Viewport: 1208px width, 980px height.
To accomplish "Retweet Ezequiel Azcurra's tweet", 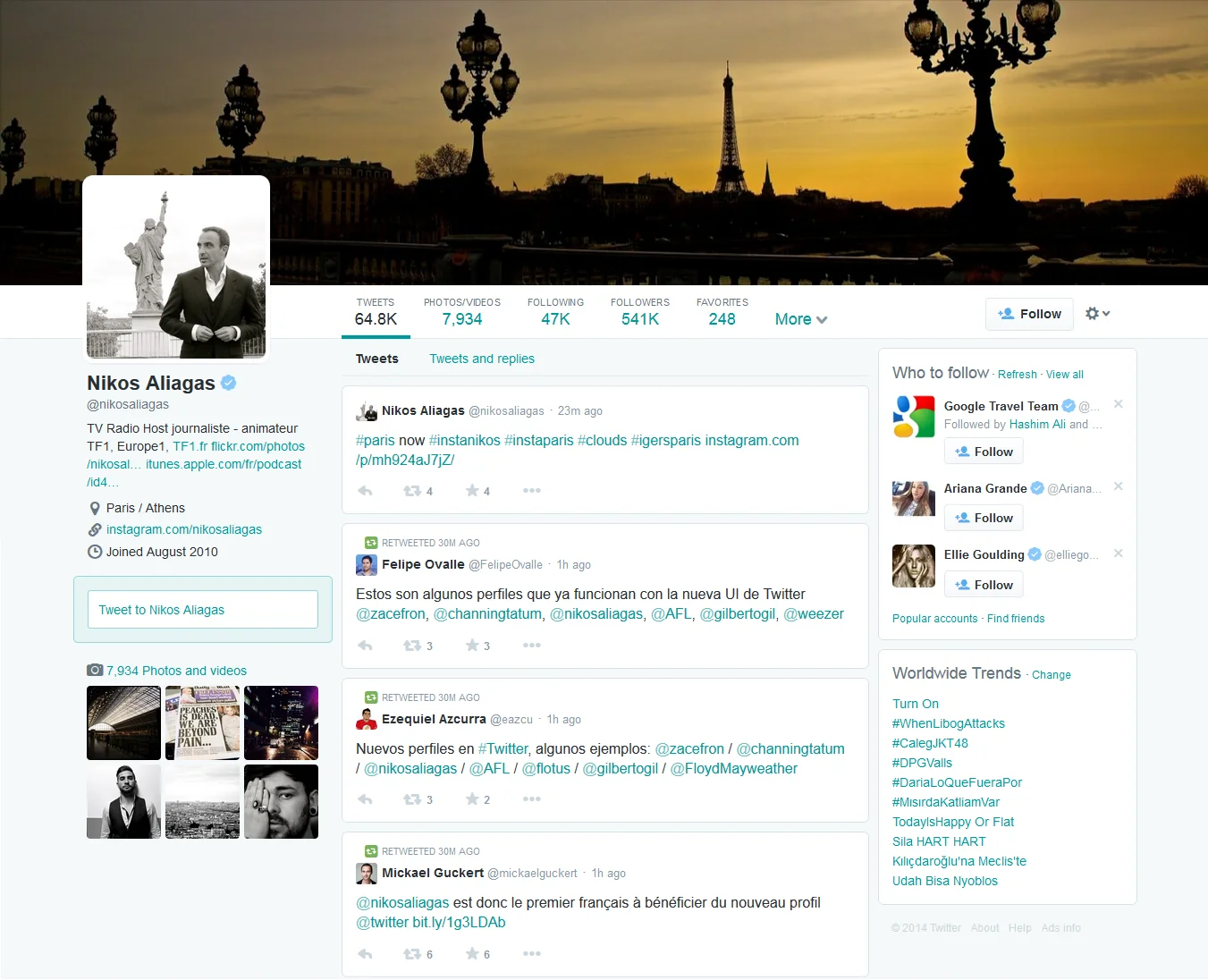I will click(412, 799).
